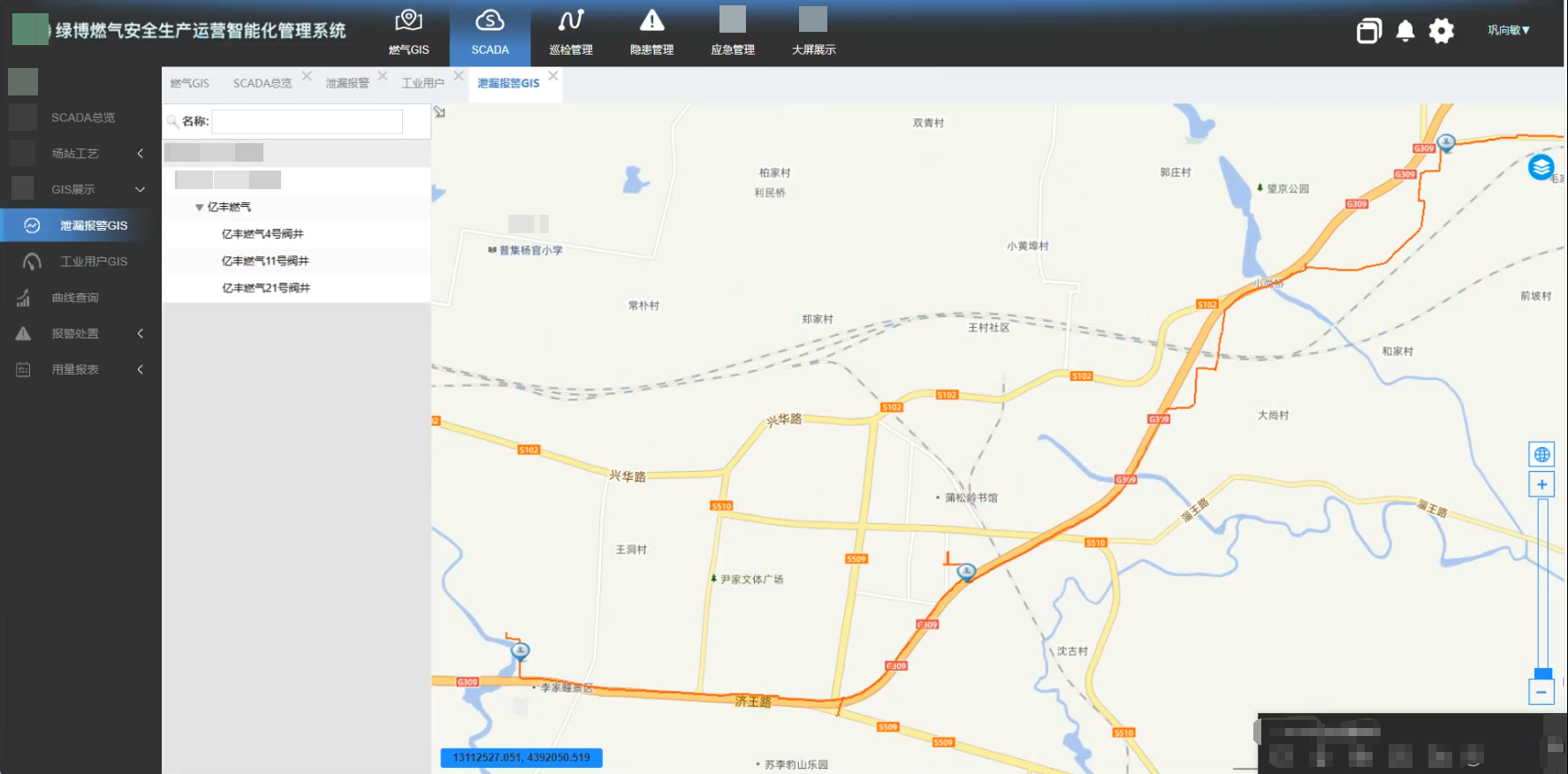The width and height of the screenshot is (1568, 774).
Task: Click the map zoom slider handle
Action: [1542, 673]
